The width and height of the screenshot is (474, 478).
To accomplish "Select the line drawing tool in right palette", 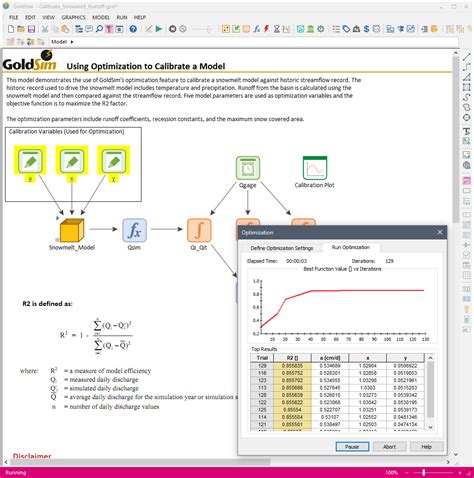I will pos(466,57).
